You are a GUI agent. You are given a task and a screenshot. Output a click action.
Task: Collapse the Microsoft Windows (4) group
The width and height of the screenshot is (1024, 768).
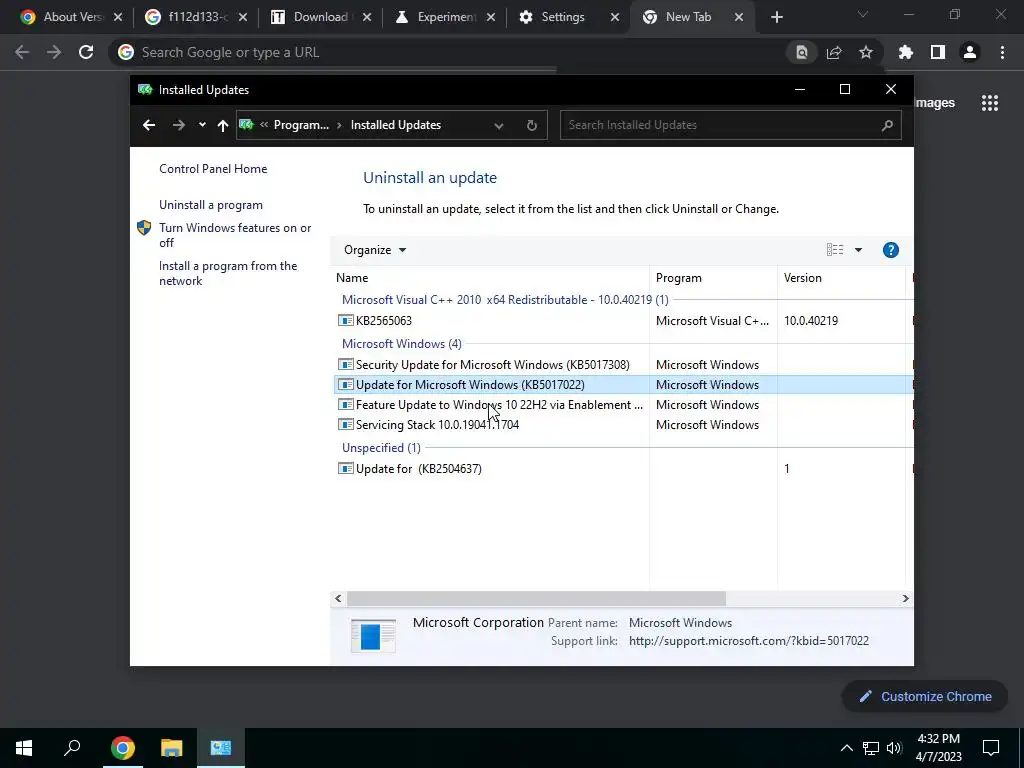(402, 344)
